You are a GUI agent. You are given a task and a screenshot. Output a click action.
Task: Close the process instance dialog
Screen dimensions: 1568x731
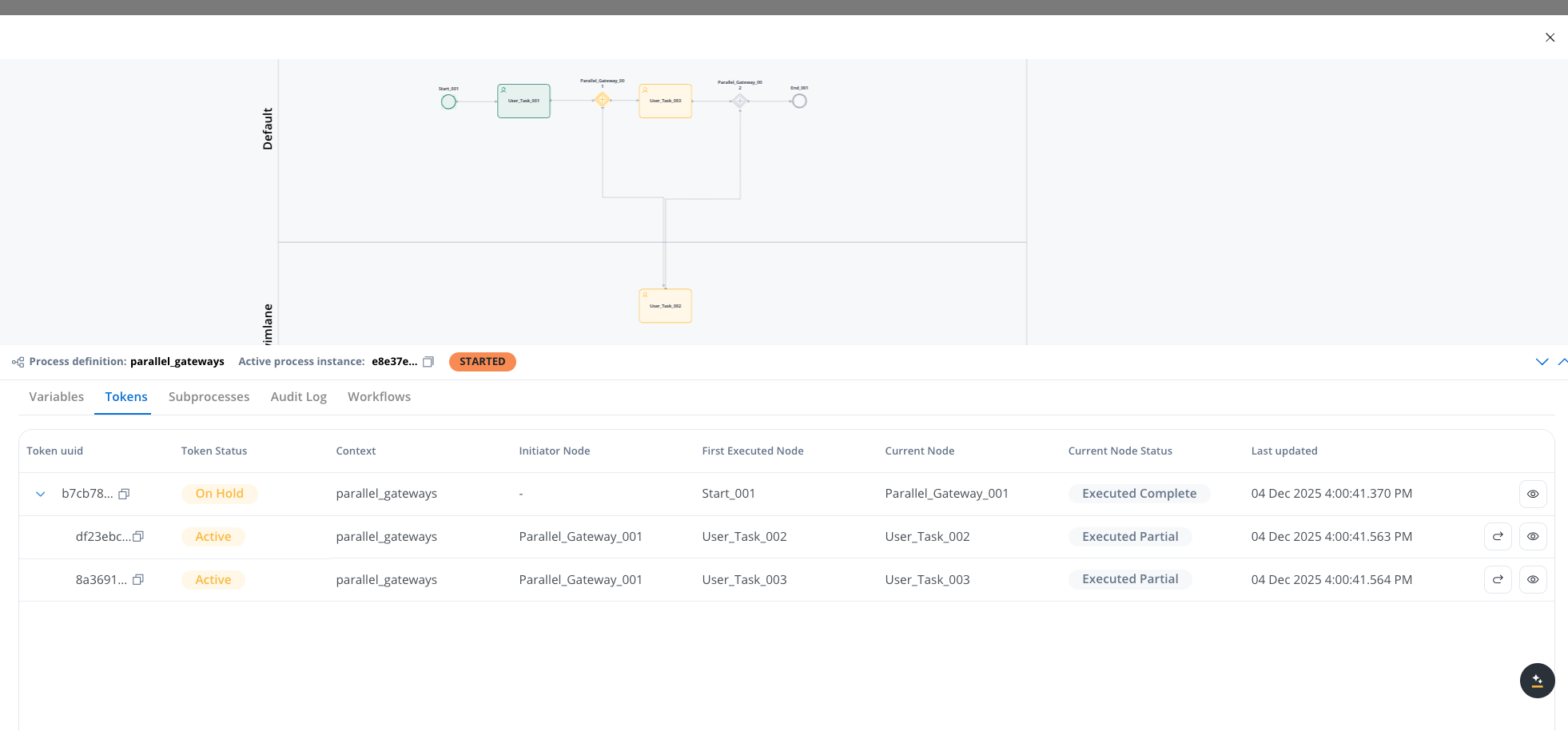click(x=1550, y=38)
